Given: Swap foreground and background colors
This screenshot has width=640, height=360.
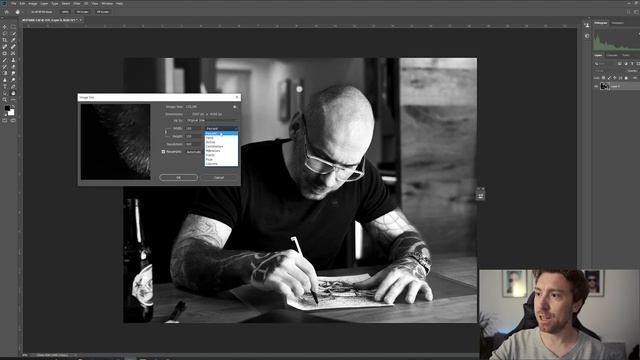Looking at the screenshot, I should point(13,107).
